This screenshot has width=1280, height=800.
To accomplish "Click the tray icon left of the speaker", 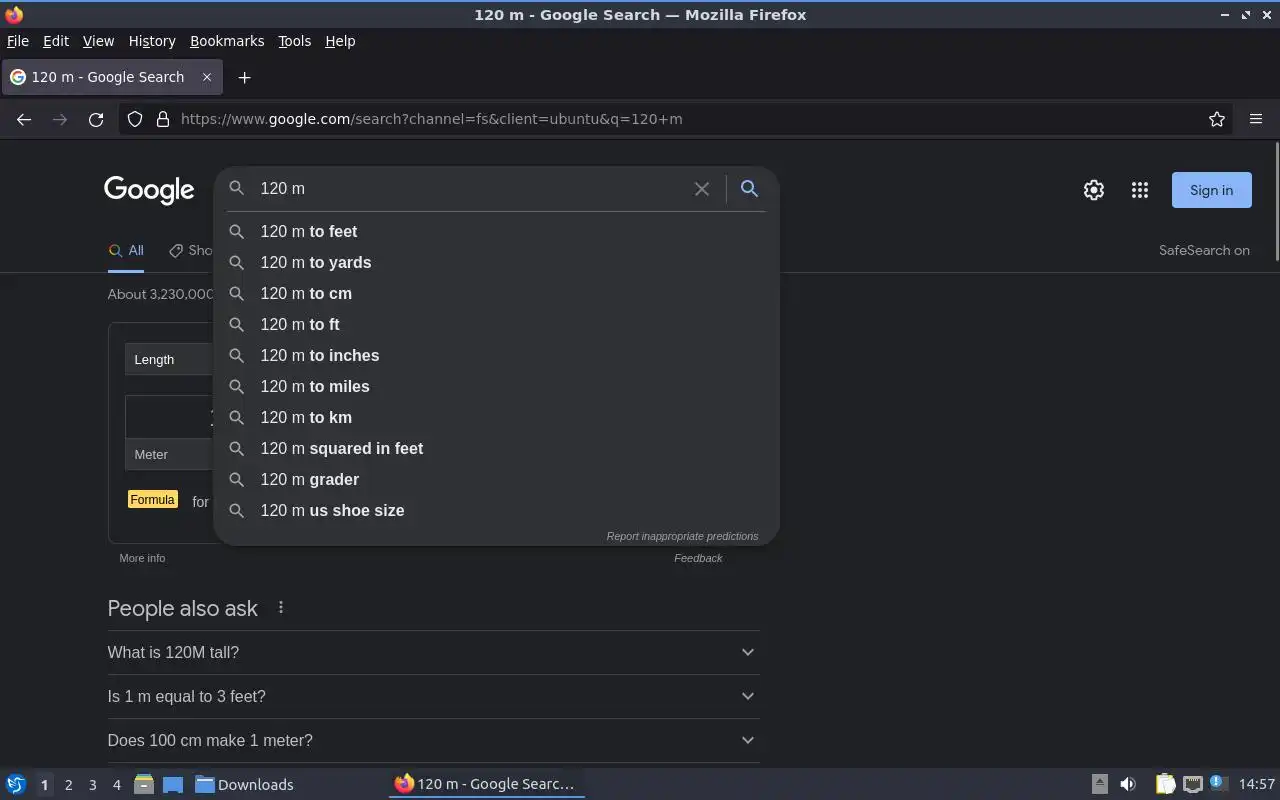I will [x=1099, y=784].
